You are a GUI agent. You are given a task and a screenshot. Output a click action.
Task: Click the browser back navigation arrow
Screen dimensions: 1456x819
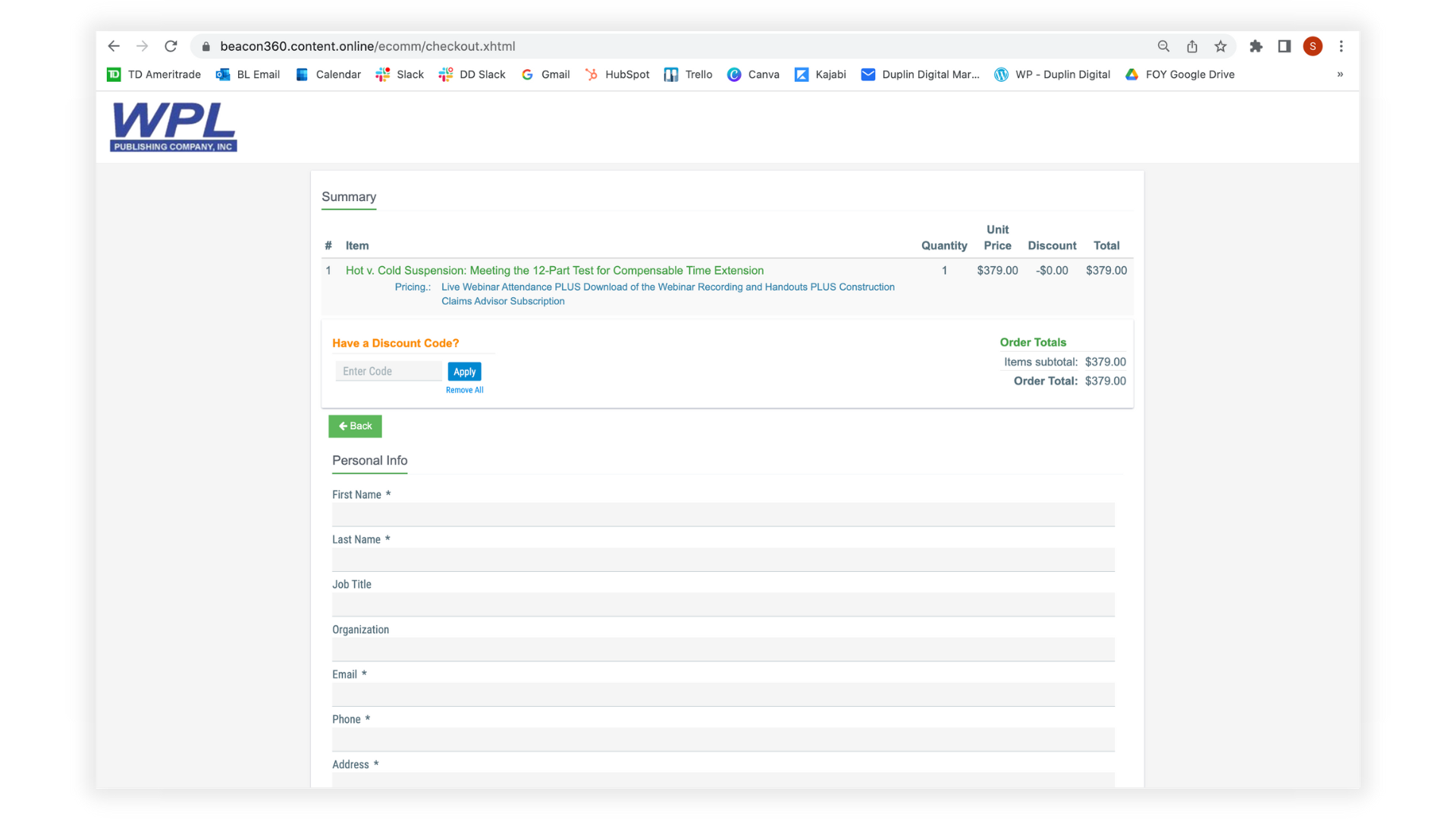pyautogui.click(x=113, y=46)
